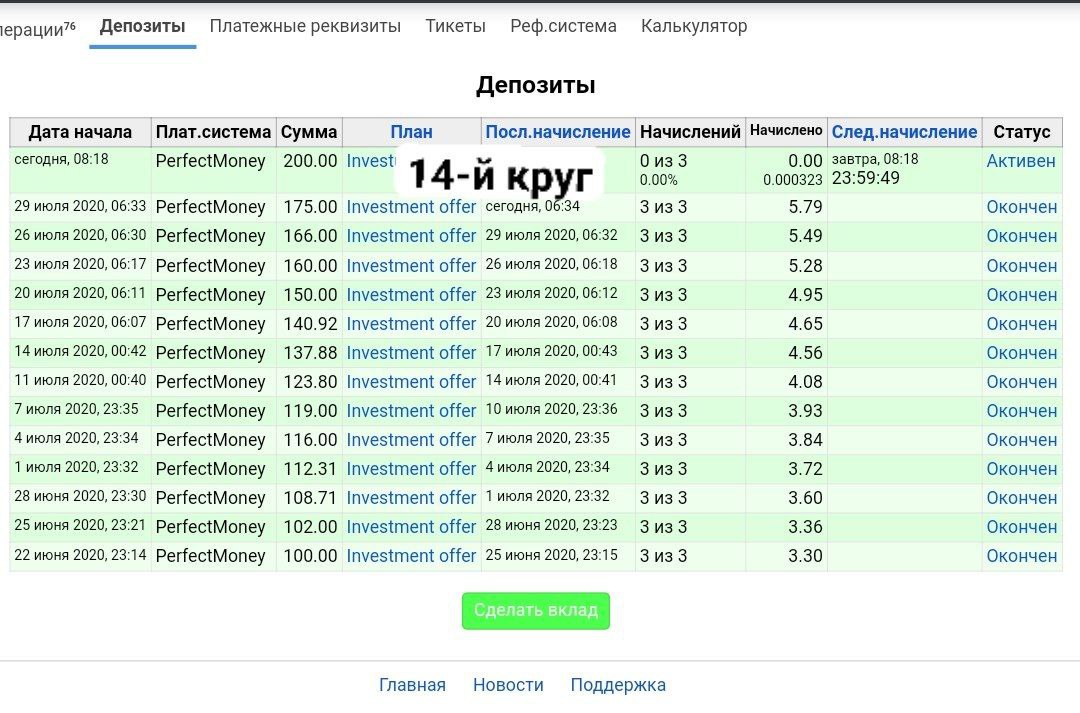1080x713 pixels.
Task: Open Investment offer link for 116.00 deposit
Action: click(x=411, y=439)
